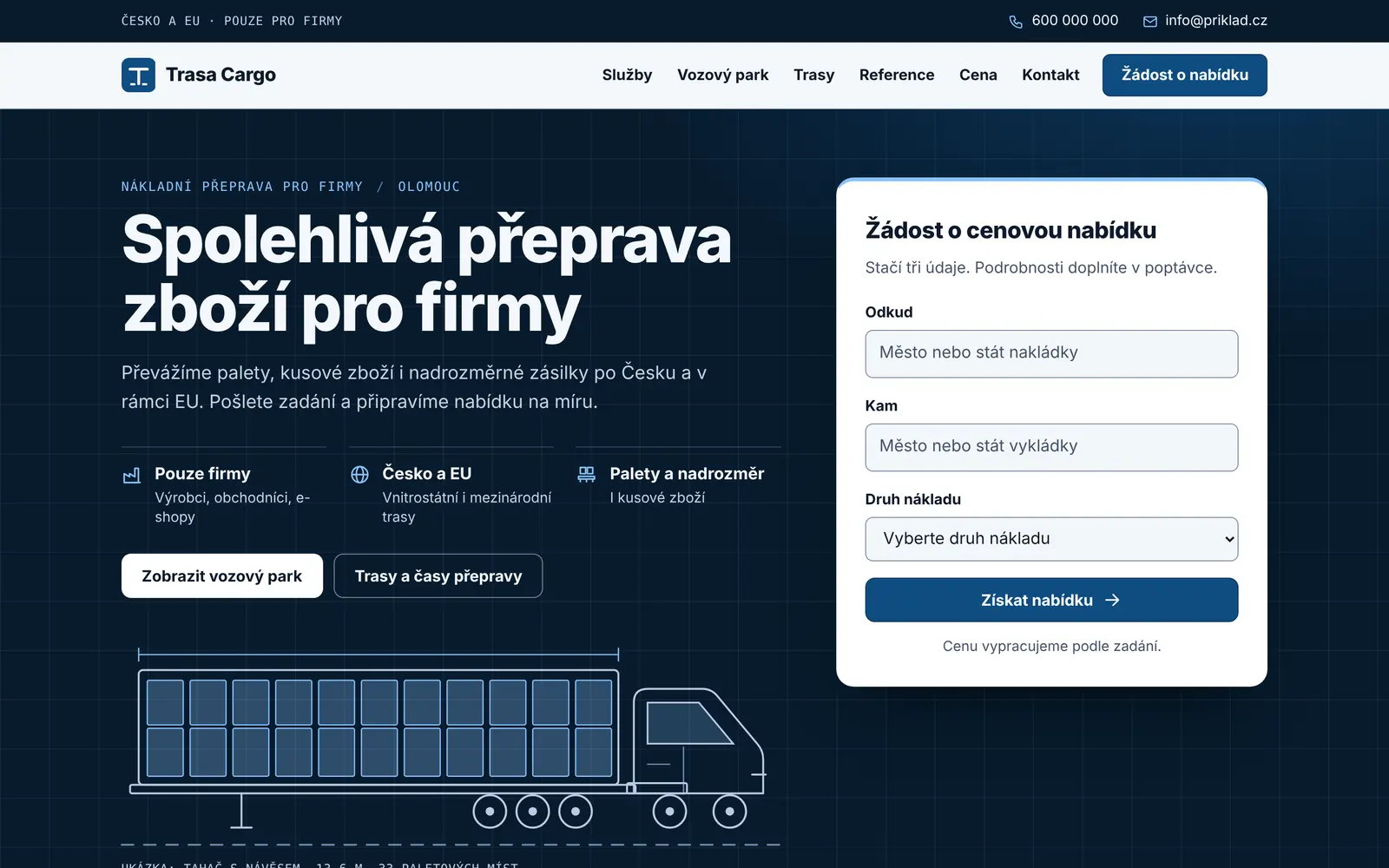Click the NÁKLADNÍ PŘEPRAVA PRO FIRMY breadcrumb

[x=242, y=187]
